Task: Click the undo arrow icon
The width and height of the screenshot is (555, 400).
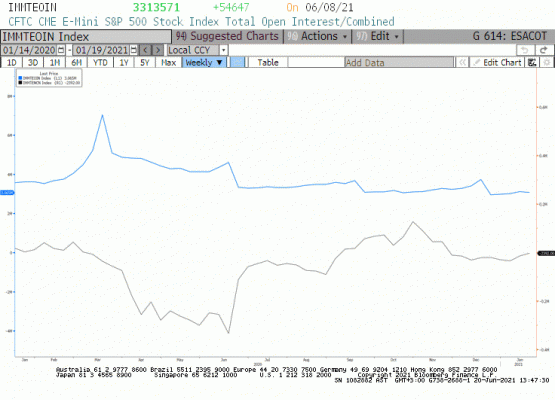Action: (x=525, y=50)
